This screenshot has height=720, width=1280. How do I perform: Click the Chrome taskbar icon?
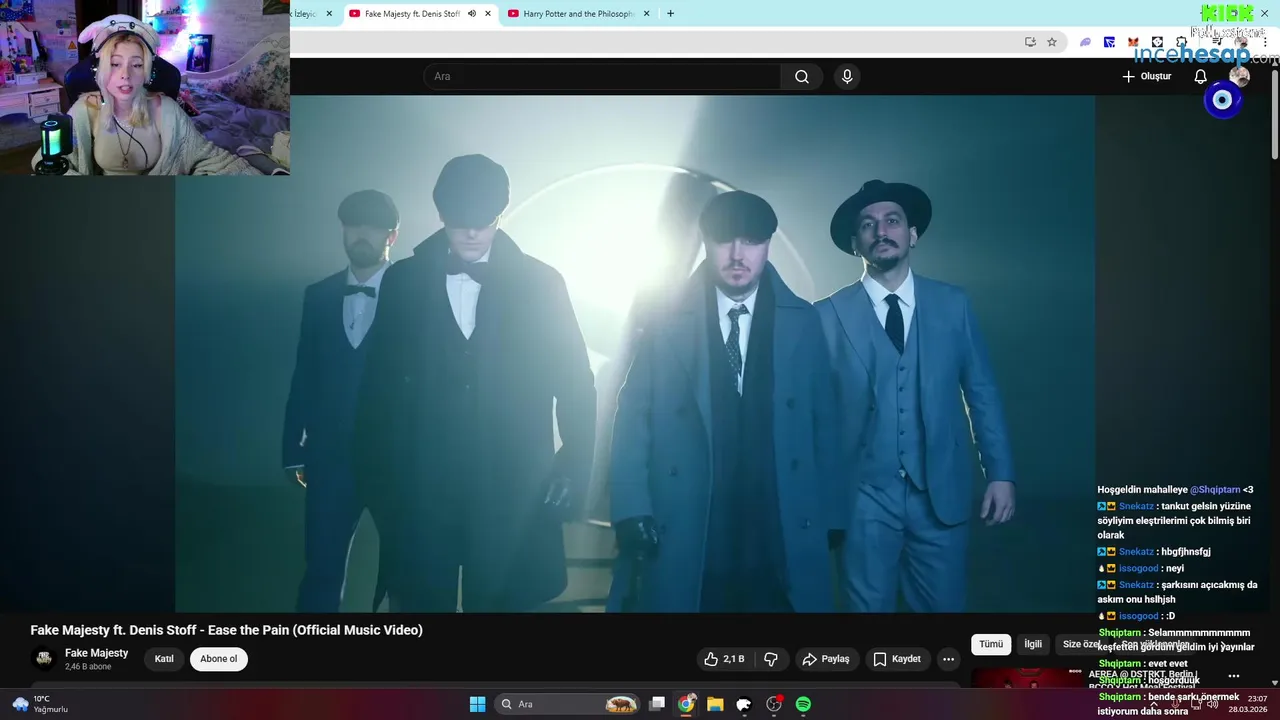coord(686,704)
